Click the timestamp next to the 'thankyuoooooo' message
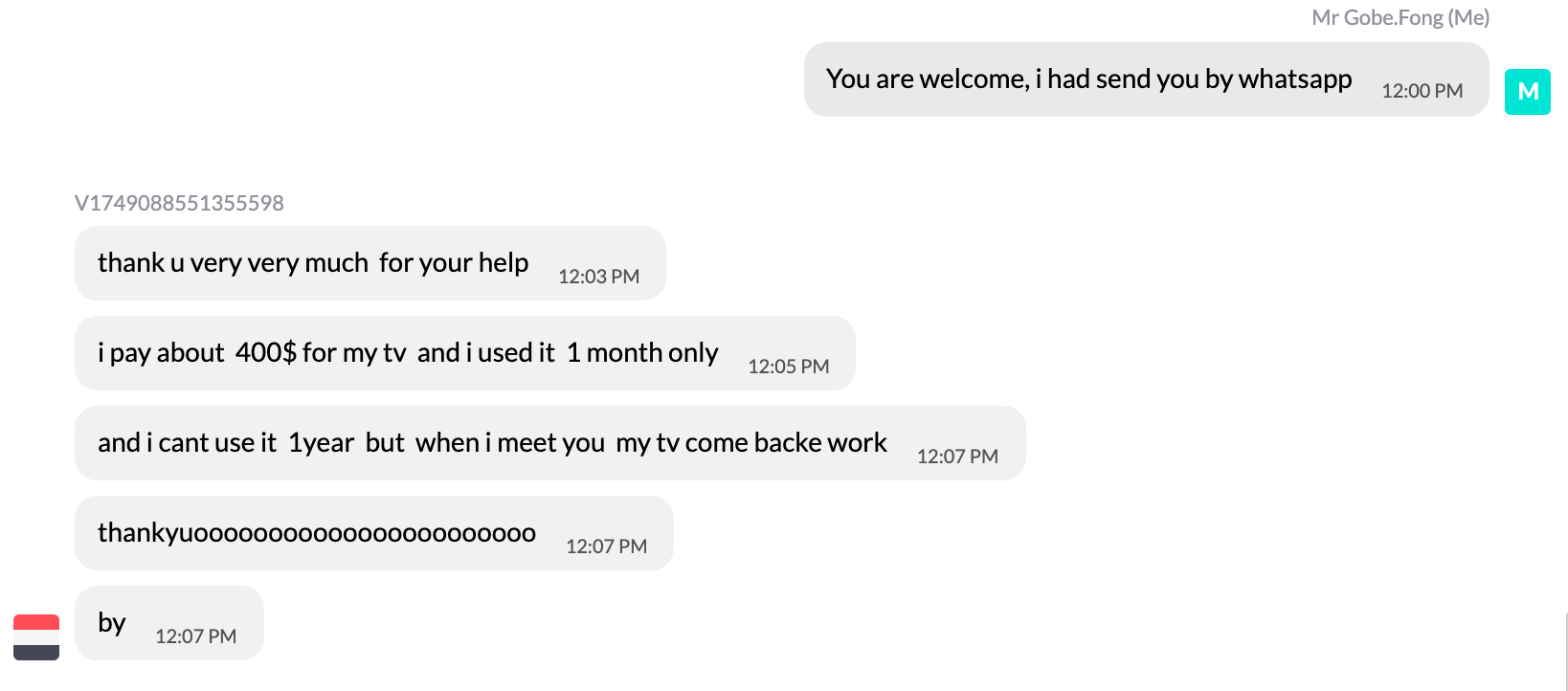The width and height of the screenshot is (1568, 691). pos(606,546)
